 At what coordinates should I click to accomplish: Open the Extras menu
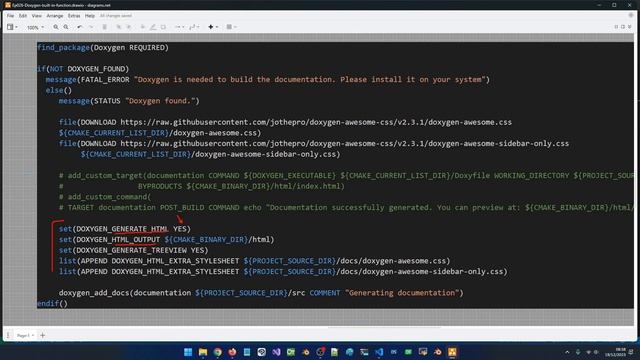point(74,16)
